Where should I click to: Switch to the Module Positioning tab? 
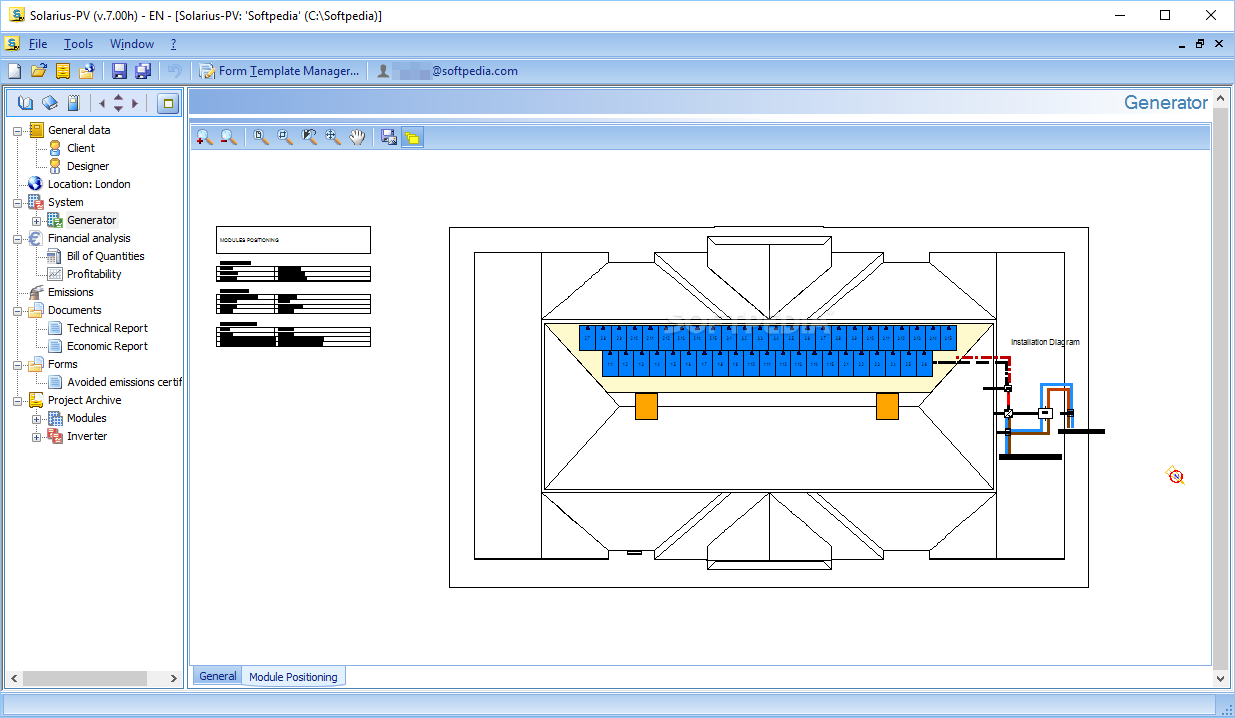[x=293, y=677]
